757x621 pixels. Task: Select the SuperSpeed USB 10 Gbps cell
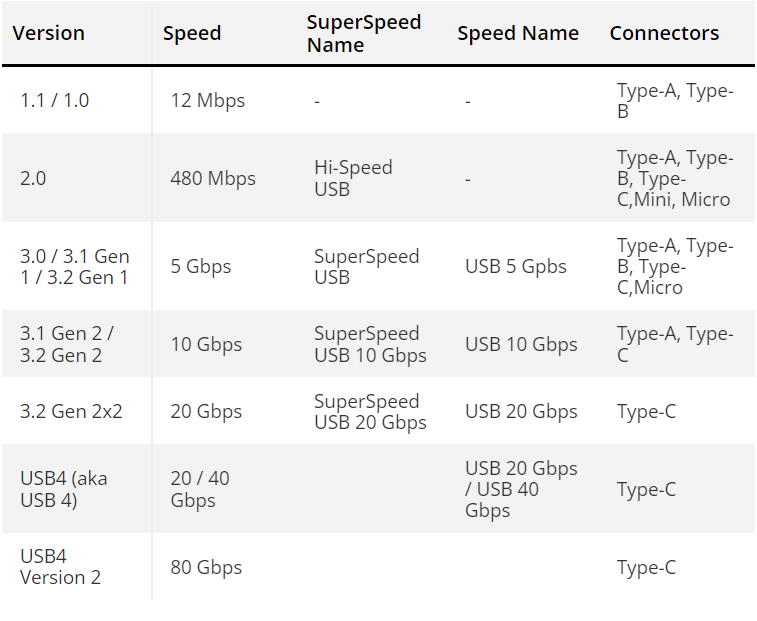tap(370, 344)
